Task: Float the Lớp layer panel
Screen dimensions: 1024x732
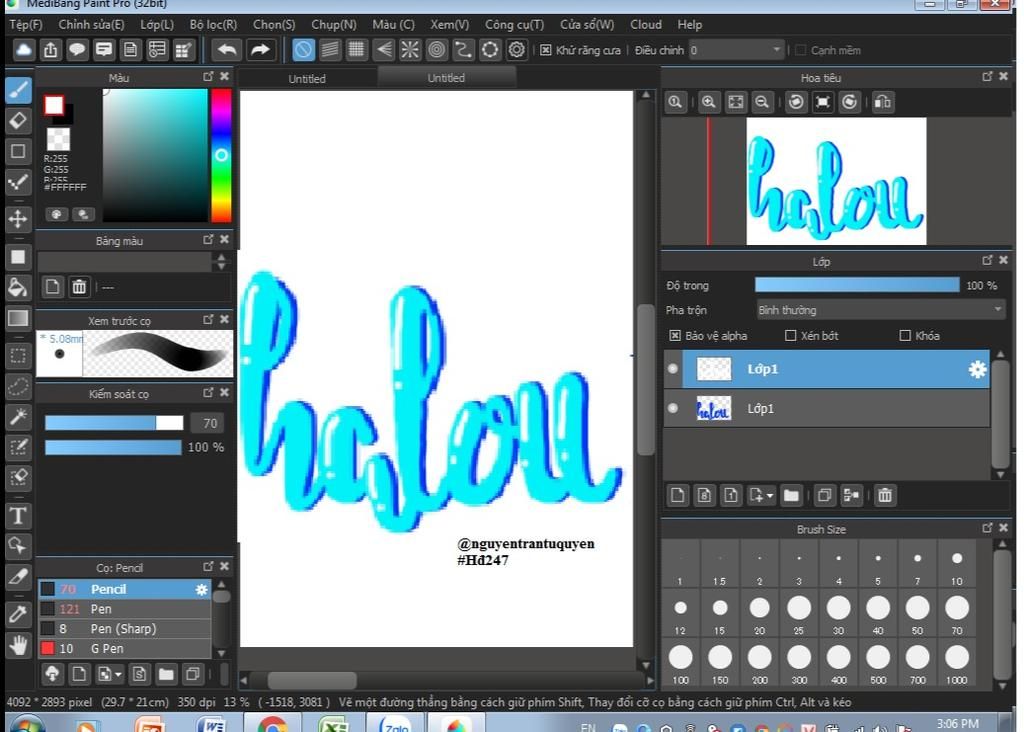Action: point(987,261)
